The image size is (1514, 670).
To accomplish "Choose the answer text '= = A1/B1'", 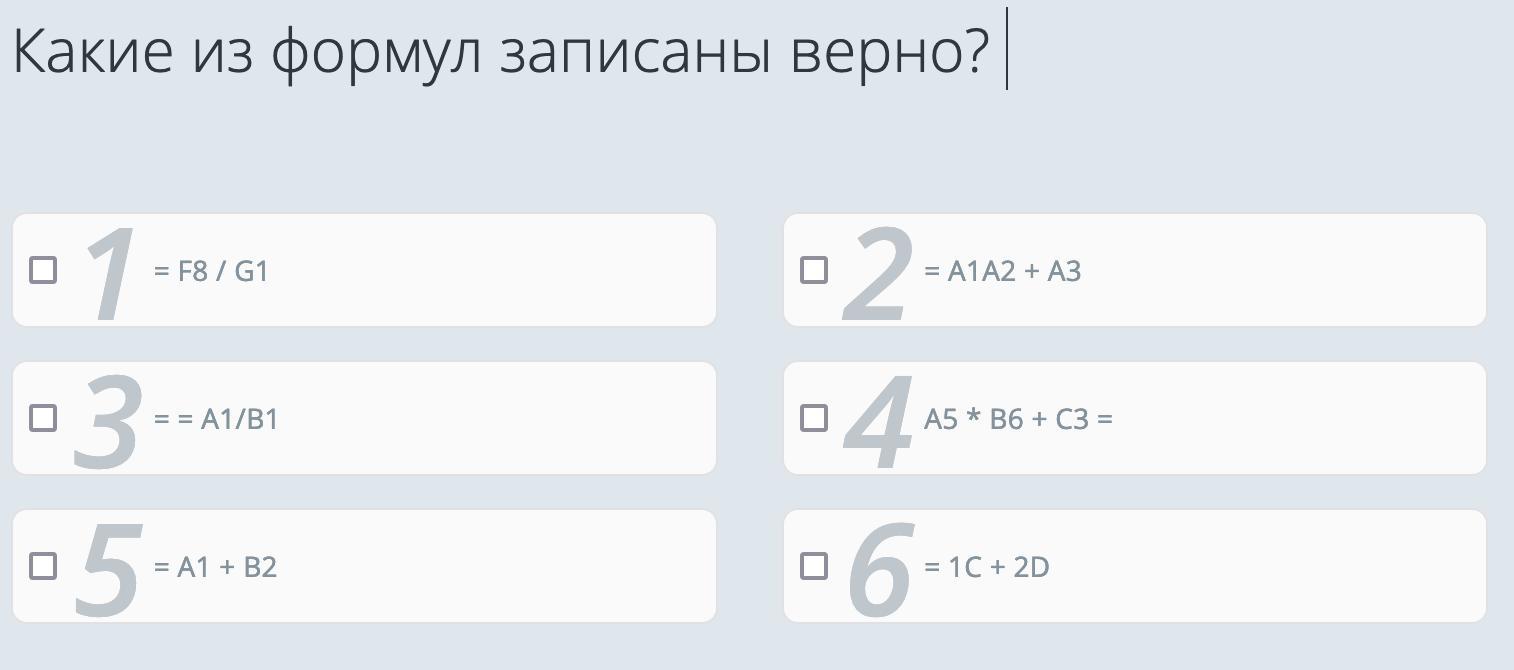I will pos(216,419).
